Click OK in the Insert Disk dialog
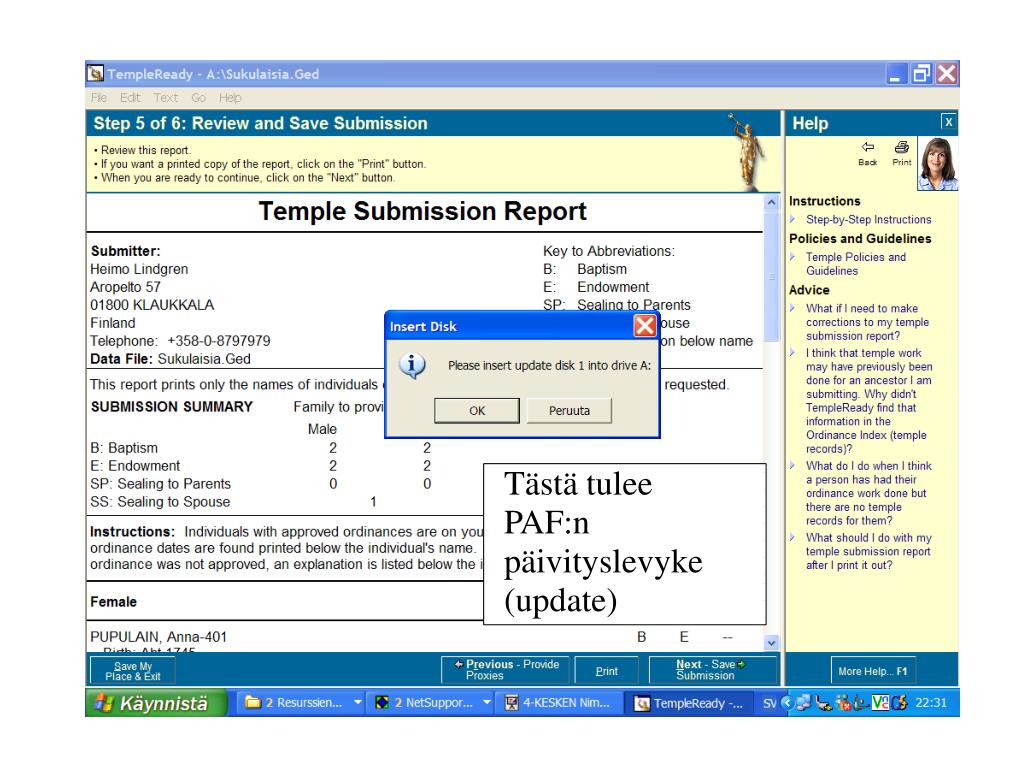1024x768 pixels. (477, 411)
